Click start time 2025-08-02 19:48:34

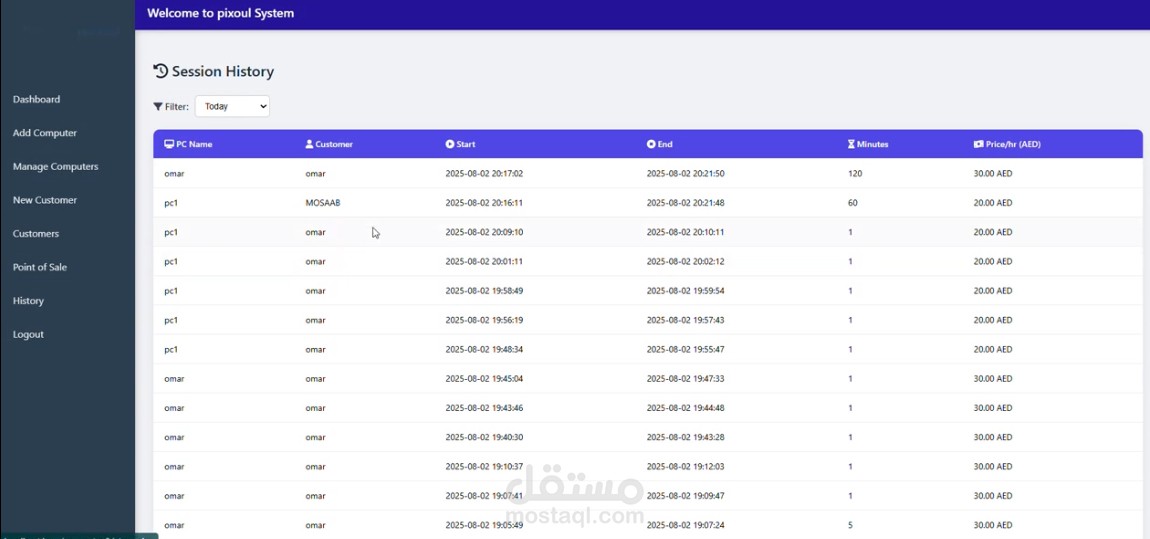[484, 350]
